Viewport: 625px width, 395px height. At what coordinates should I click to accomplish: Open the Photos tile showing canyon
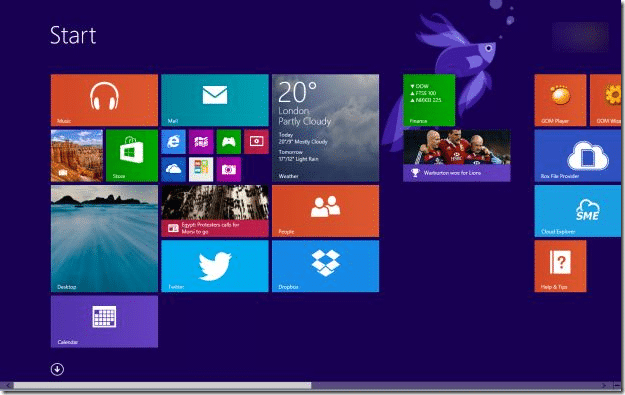(x=77, y=155)
